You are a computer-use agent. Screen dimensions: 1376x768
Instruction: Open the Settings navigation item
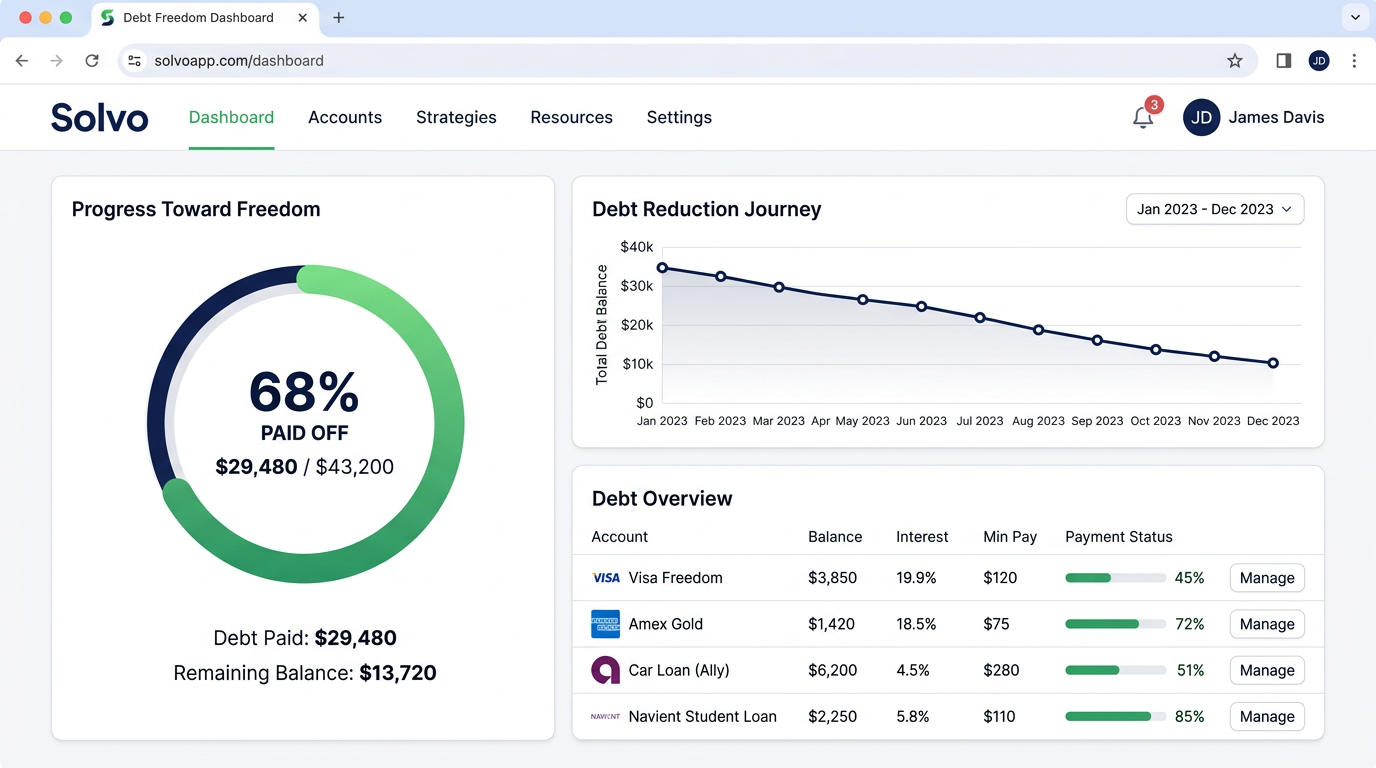pos(679,117)
